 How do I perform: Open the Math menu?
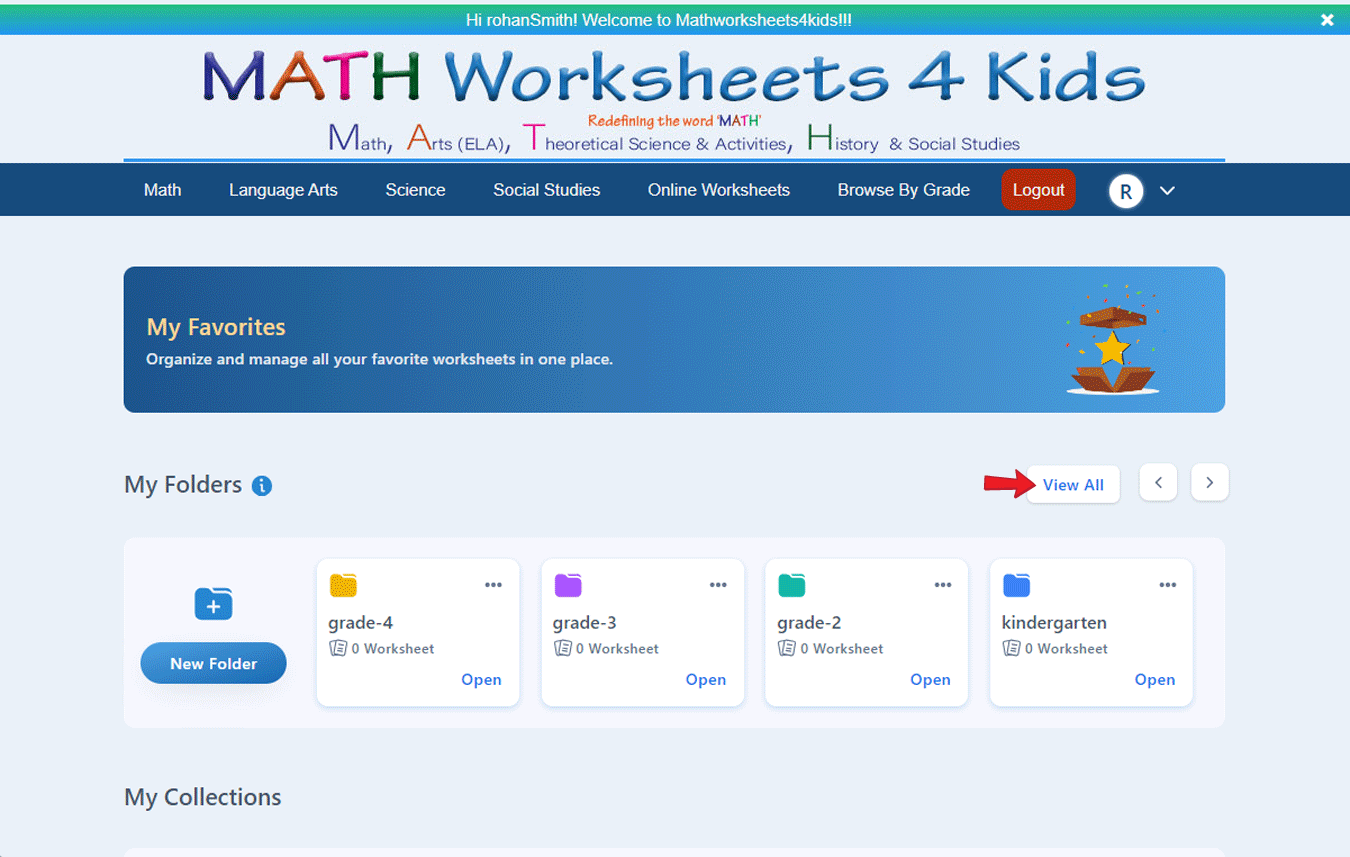tap(162, 190)
